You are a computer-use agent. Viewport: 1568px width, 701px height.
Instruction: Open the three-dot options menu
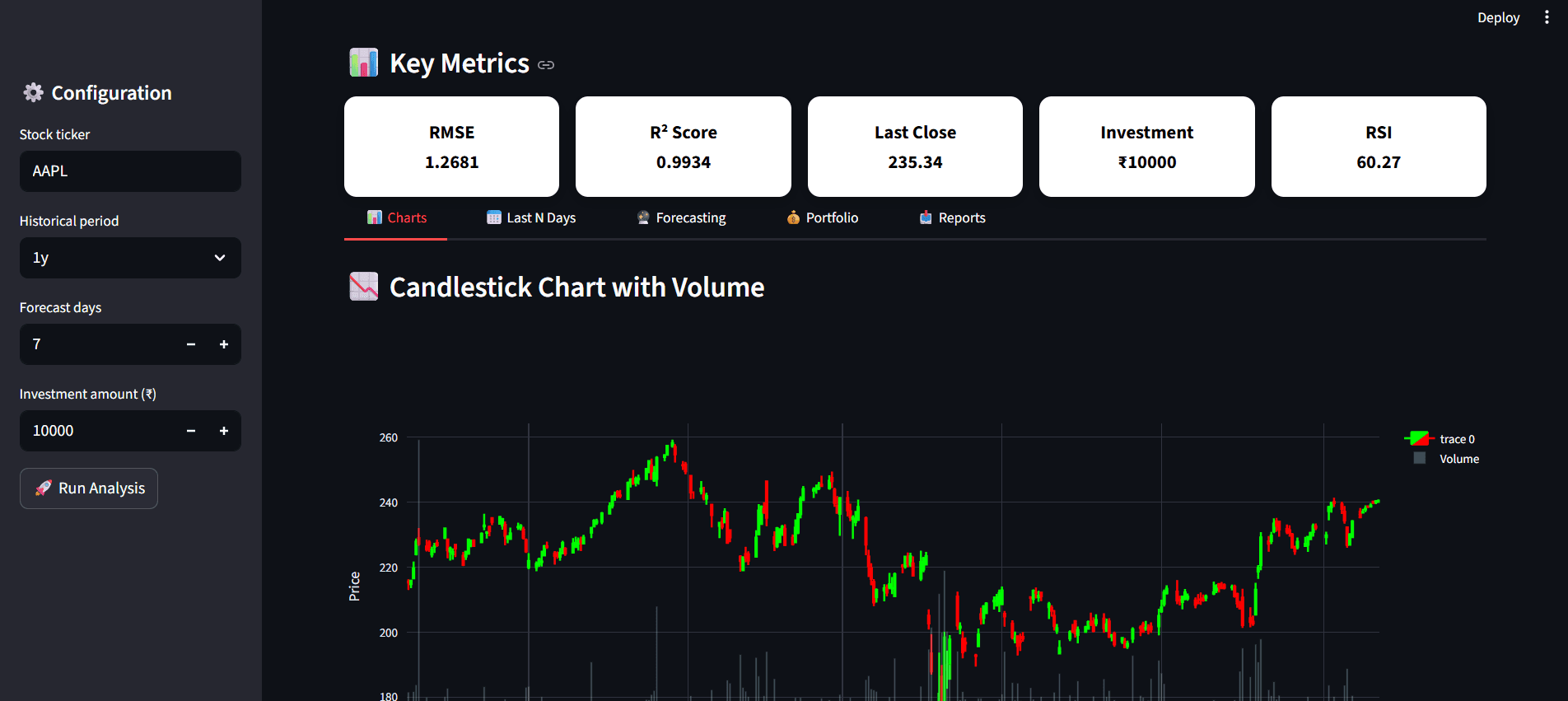click(1547, 16)
